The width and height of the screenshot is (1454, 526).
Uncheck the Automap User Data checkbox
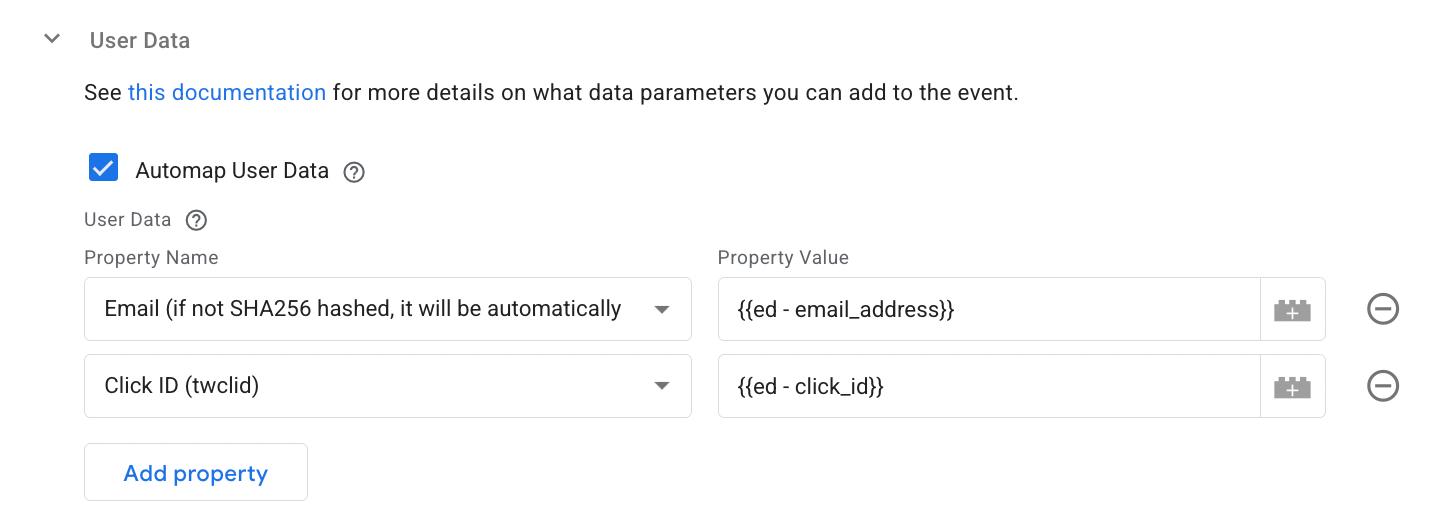[x=103, y=168]
